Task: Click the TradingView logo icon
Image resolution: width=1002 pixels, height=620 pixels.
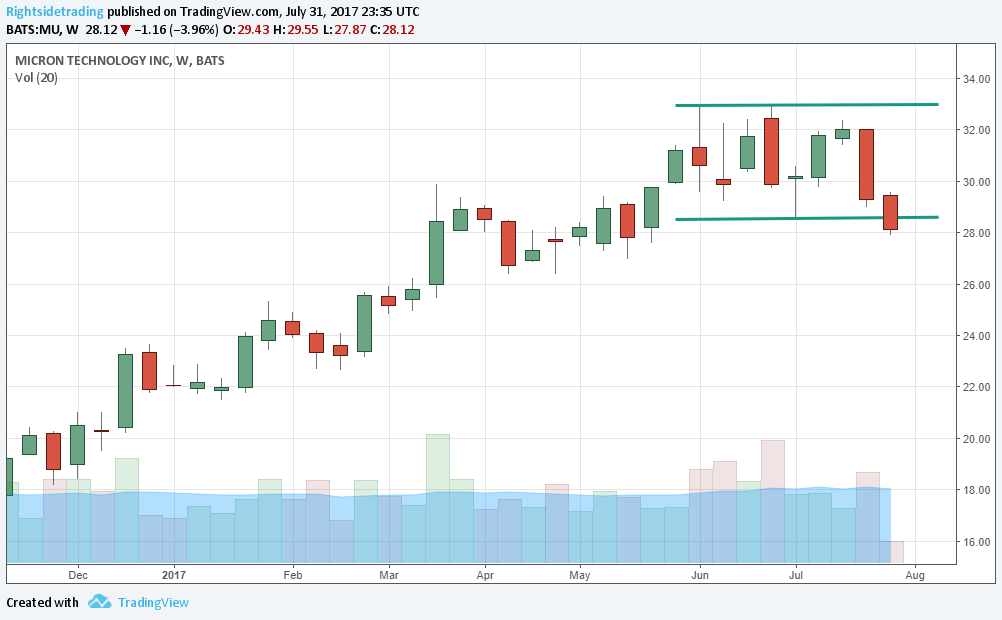Action: pos(100,601)
